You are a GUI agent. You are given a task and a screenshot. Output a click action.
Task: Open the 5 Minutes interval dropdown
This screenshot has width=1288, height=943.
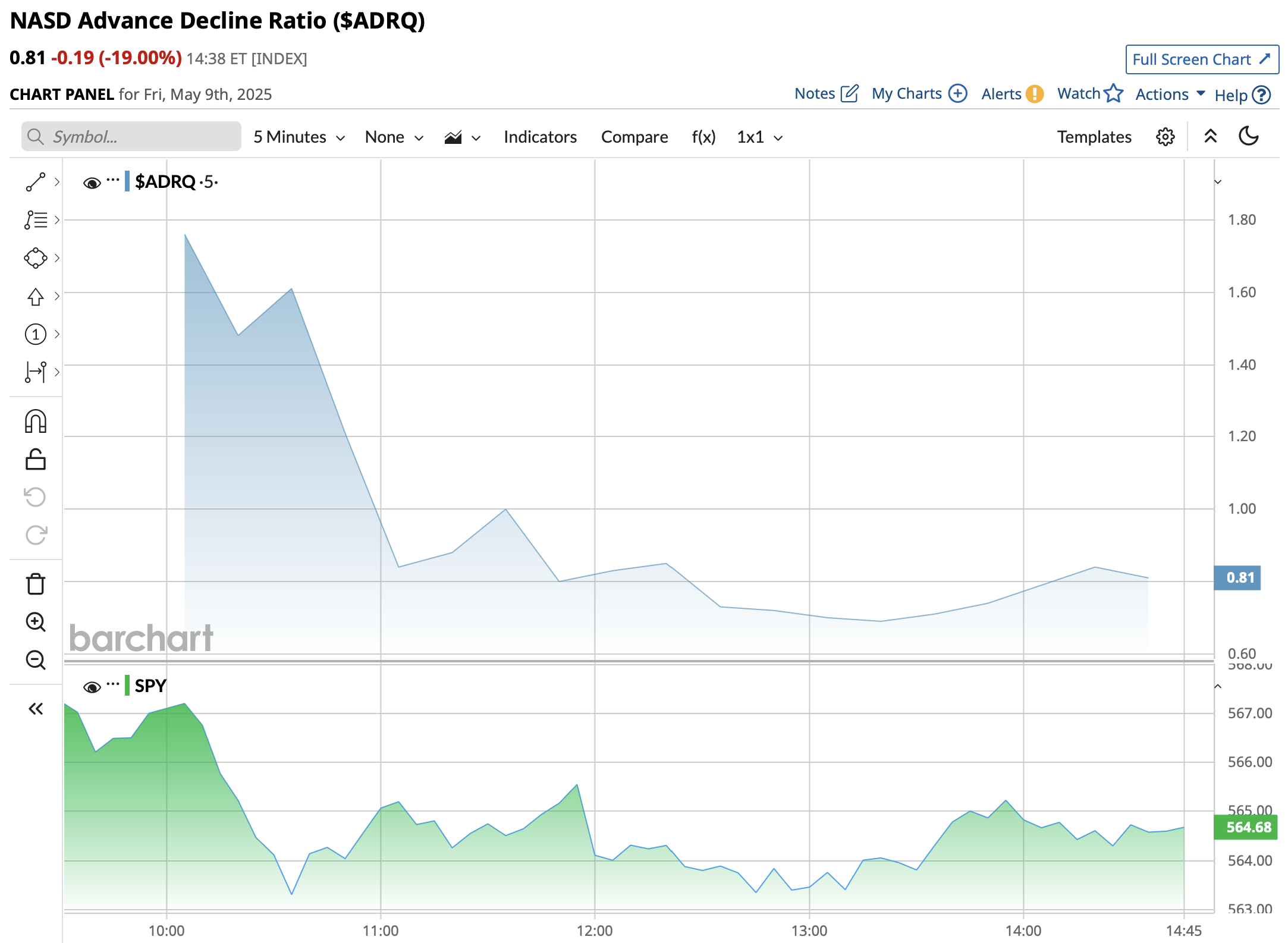coord(299,137)
